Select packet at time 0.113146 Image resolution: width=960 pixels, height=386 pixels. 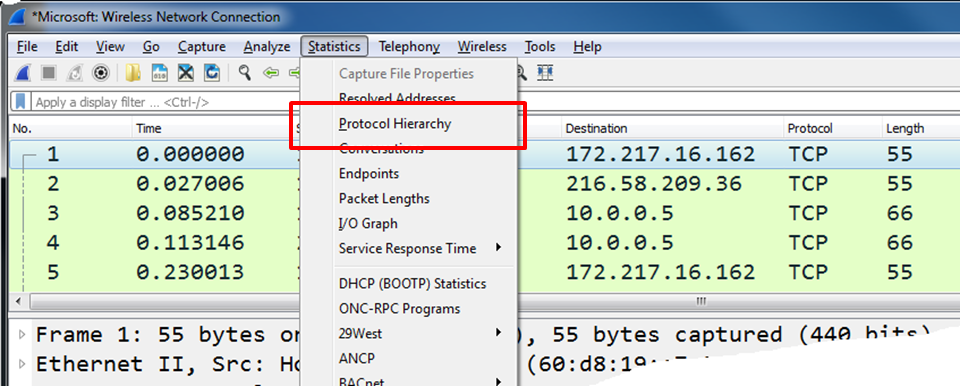[484, 243]
